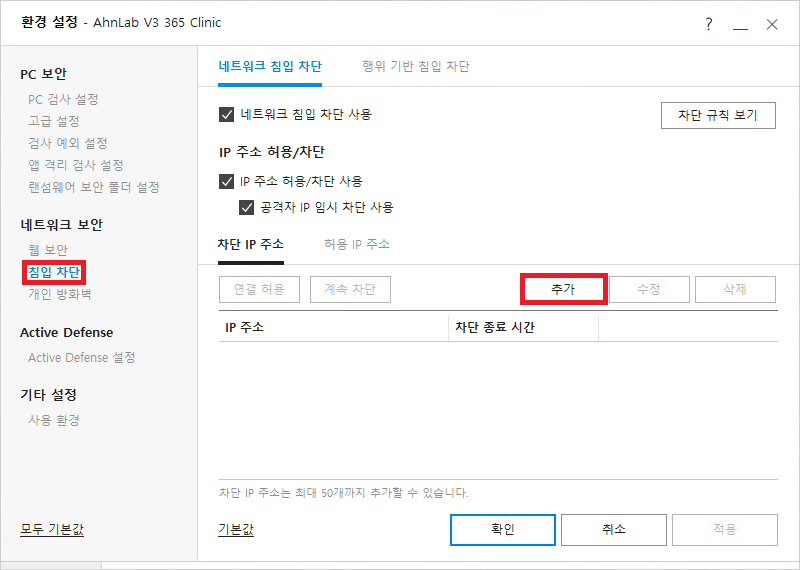The image size is (800, 570).
Task: Click the 적용 button
Action: 725,530
